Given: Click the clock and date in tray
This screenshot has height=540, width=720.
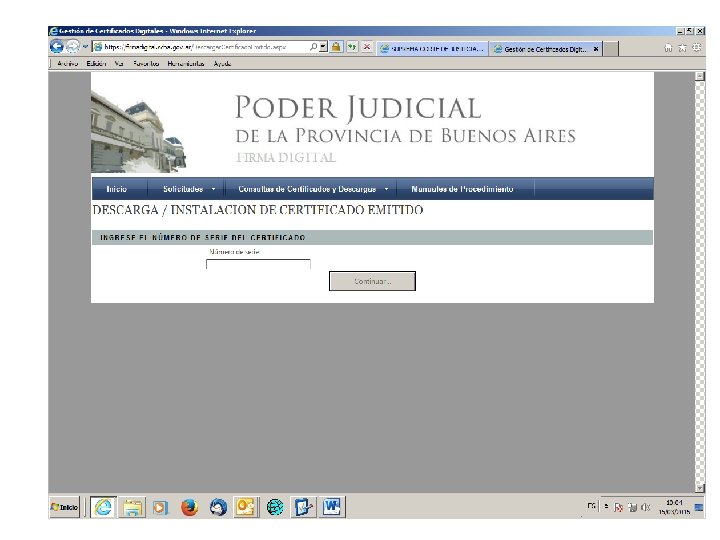Looking at the screenshot, I should click(x=674, y=507).
